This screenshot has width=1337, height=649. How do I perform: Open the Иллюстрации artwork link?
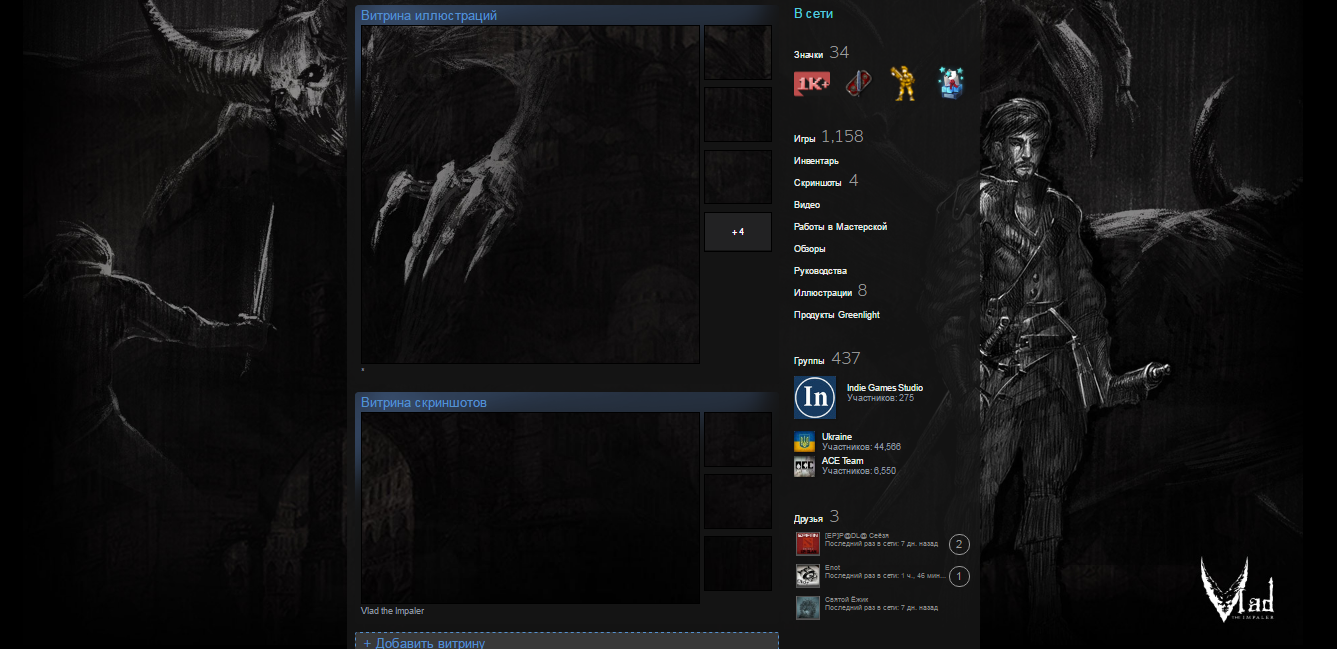(x=823, y=293)
